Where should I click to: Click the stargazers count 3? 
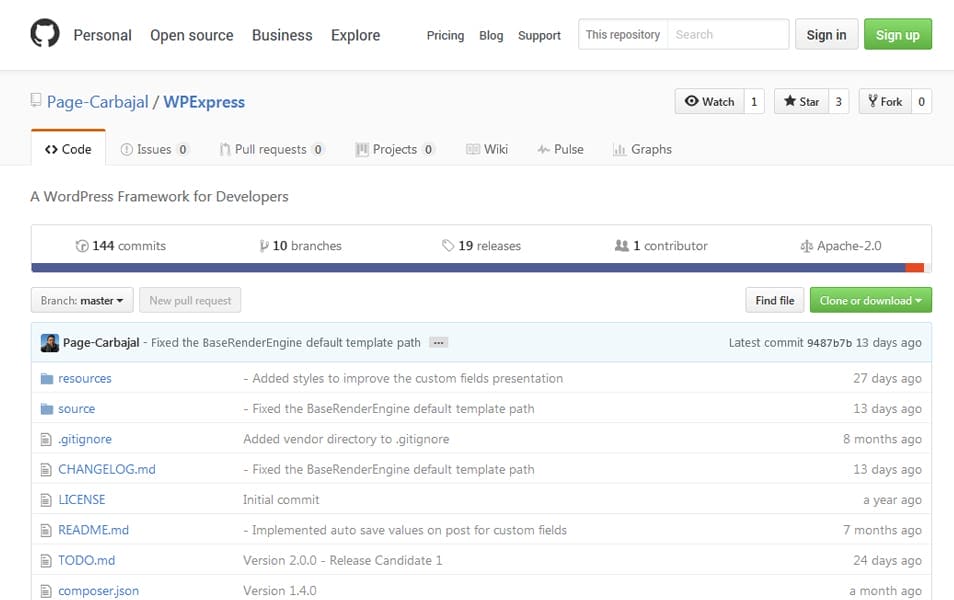point(838,102)
